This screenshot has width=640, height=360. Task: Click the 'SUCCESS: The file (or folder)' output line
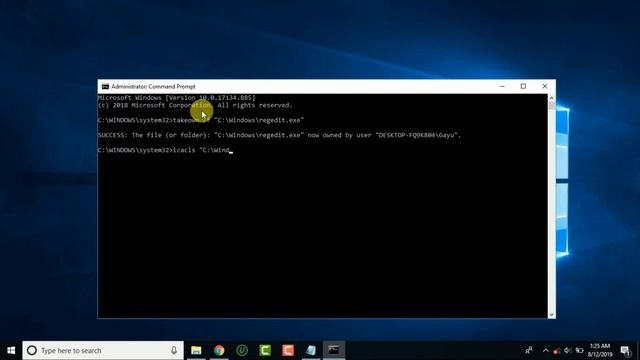tap(279, 135)
